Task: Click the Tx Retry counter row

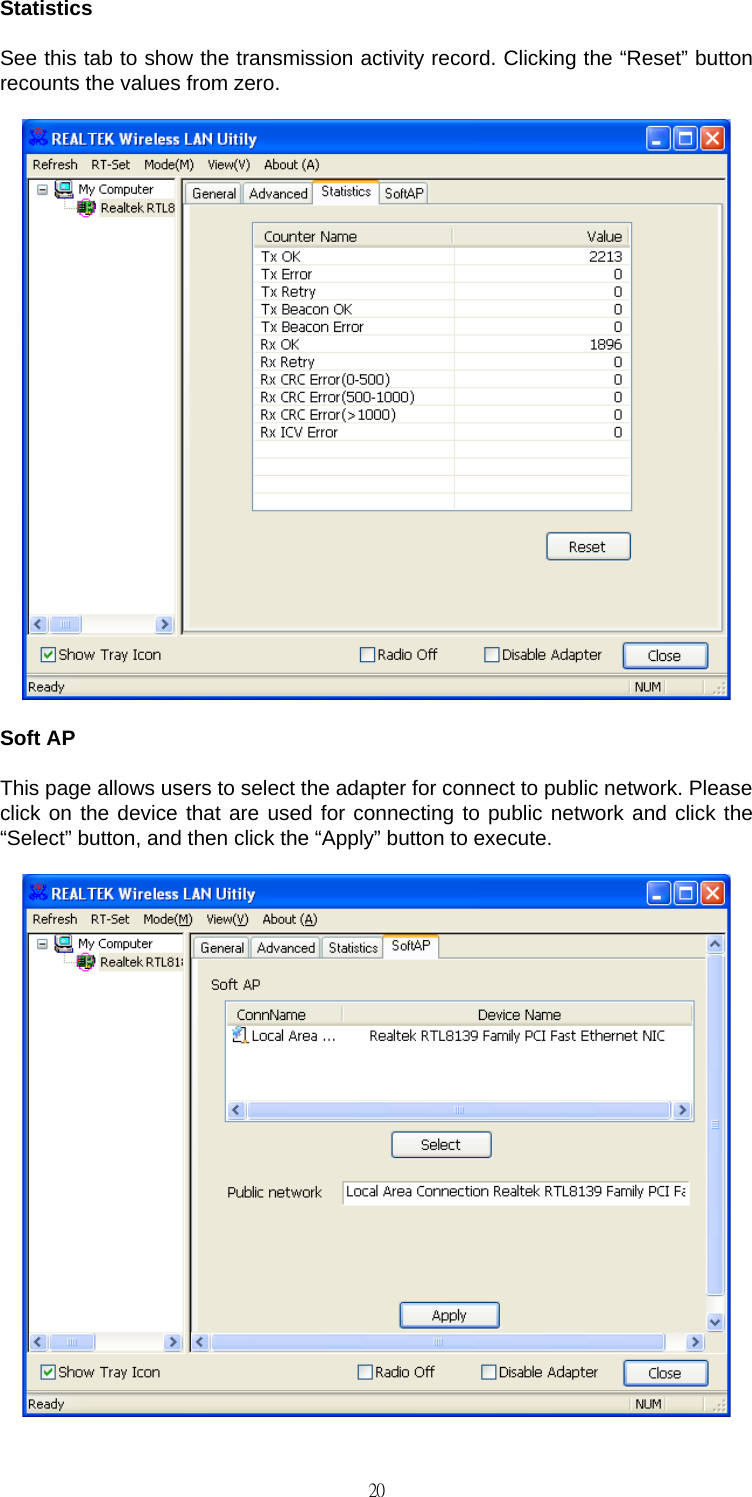Action: pos(441,292)
